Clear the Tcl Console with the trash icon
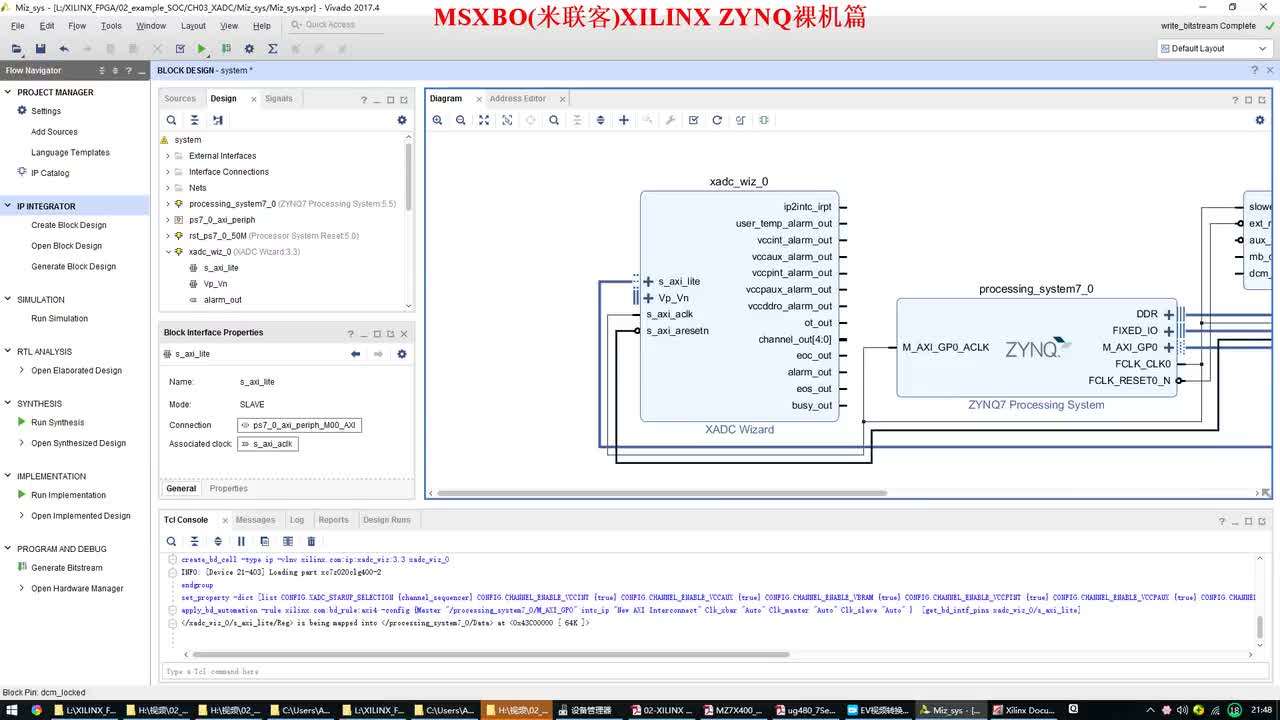 (x=311, y=541)
